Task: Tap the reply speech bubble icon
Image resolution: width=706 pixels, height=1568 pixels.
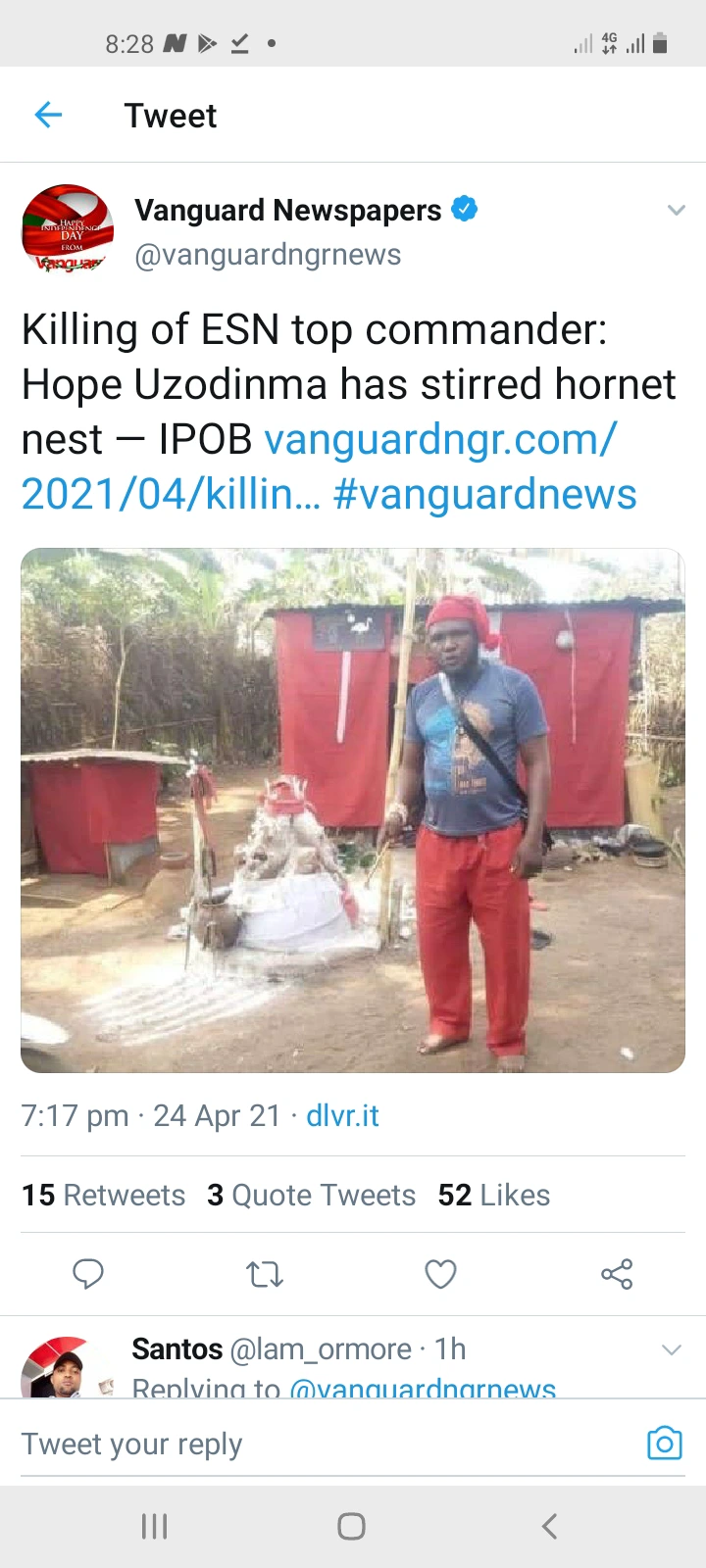Action: (88, 1273)
